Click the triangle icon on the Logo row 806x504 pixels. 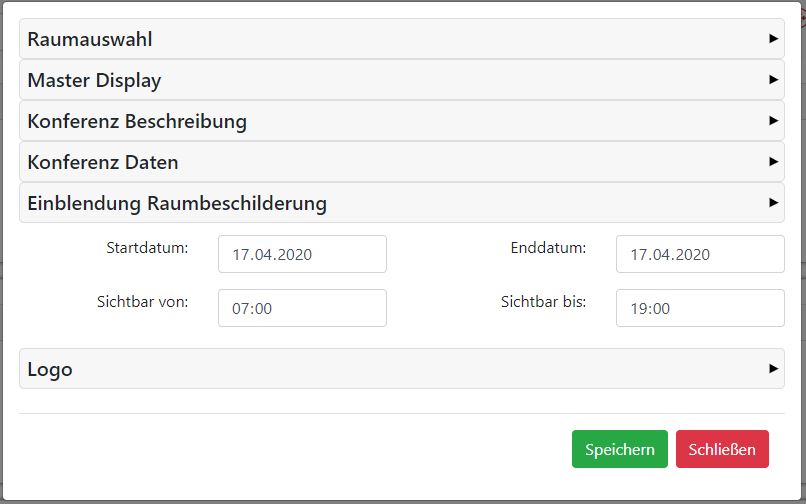tap(773, 369)
